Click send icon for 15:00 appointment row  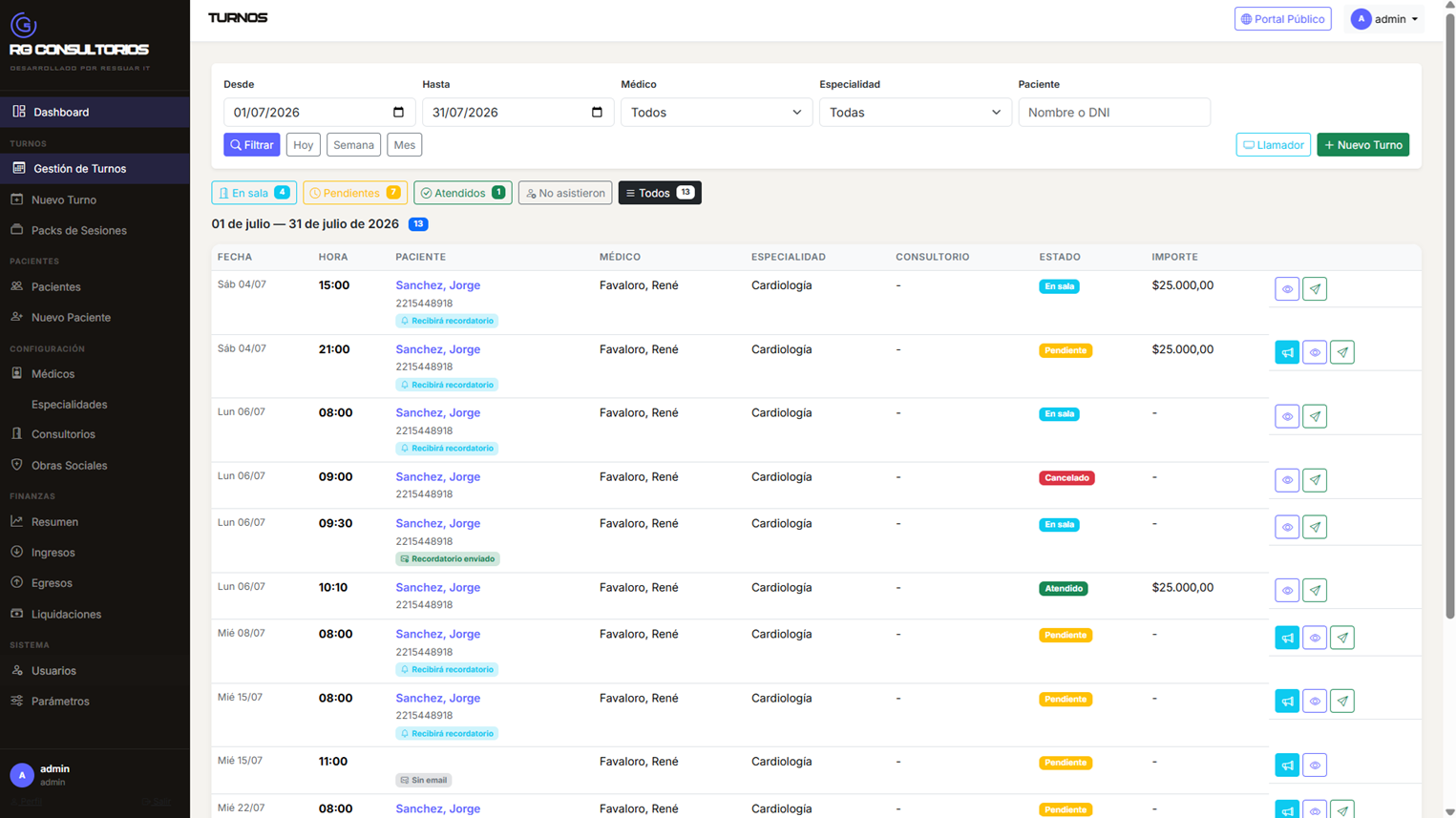click(1315, 288)
